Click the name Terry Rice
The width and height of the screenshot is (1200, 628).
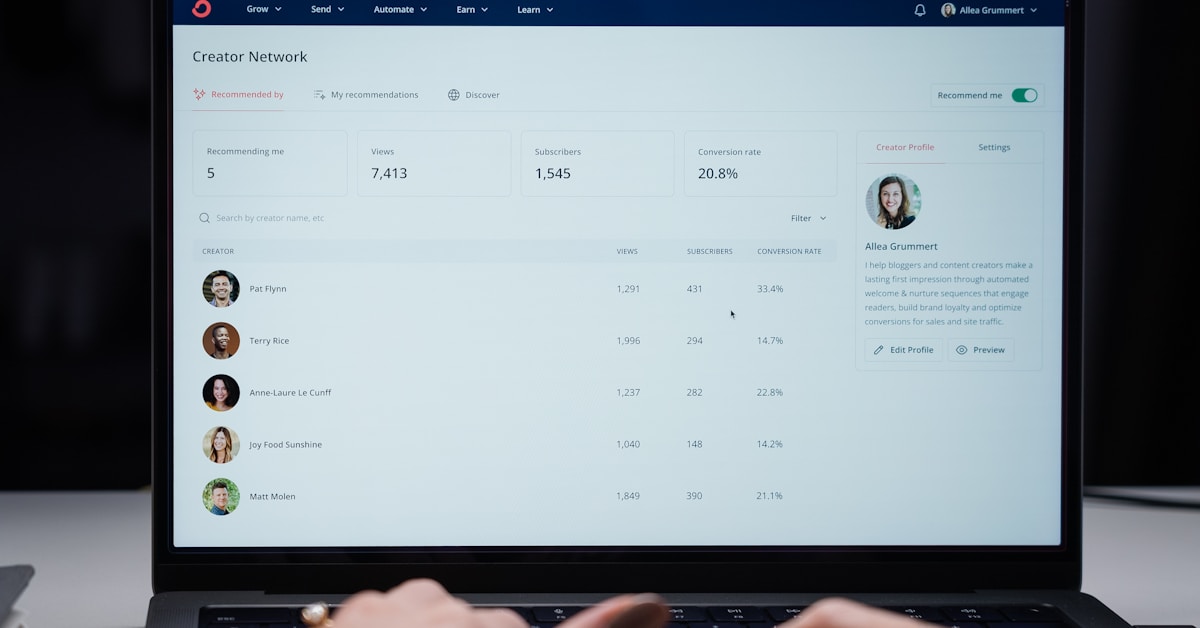click(269, 341)
